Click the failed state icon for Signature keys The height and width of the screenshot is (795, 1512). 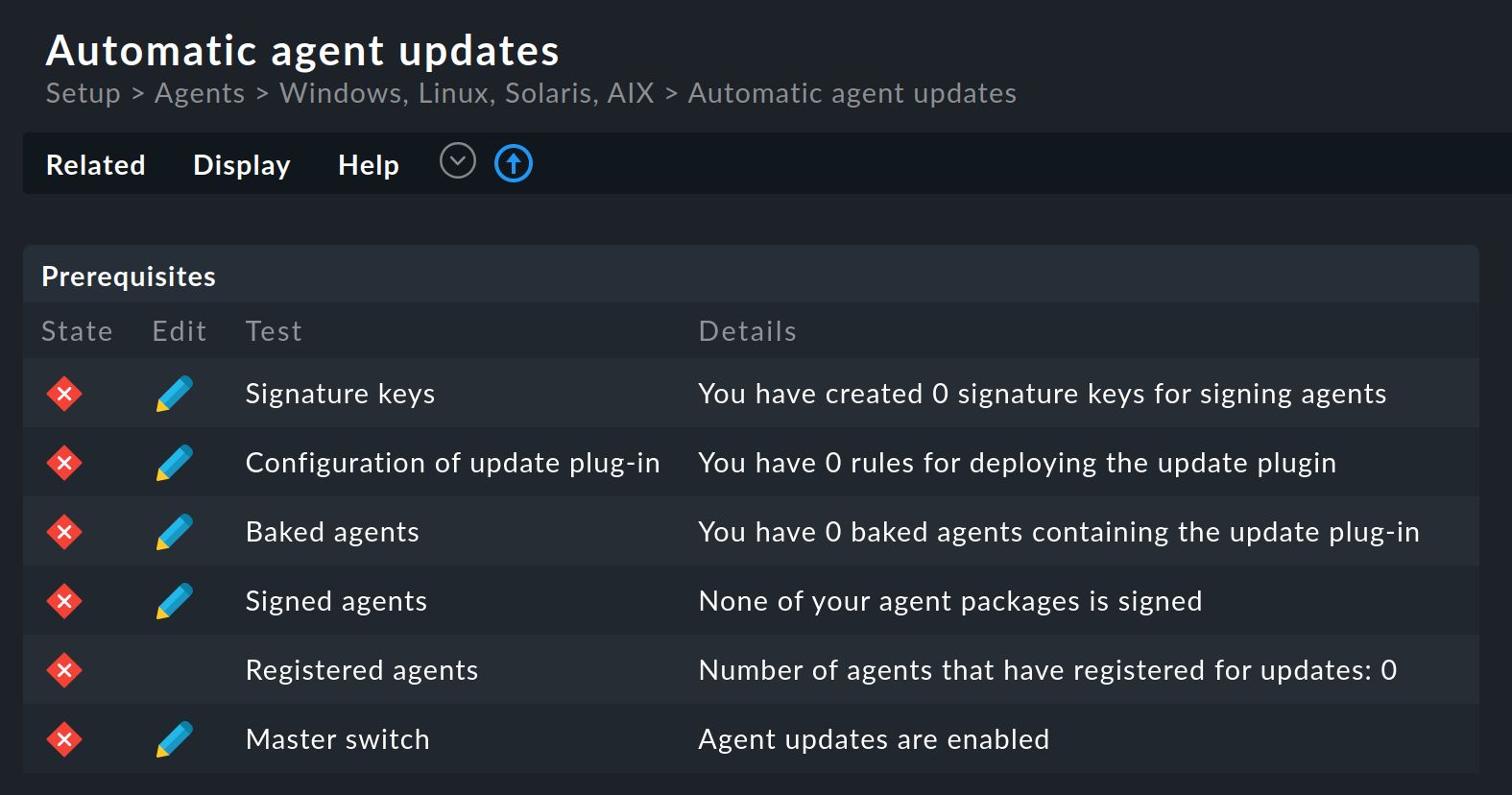(63, 394)
